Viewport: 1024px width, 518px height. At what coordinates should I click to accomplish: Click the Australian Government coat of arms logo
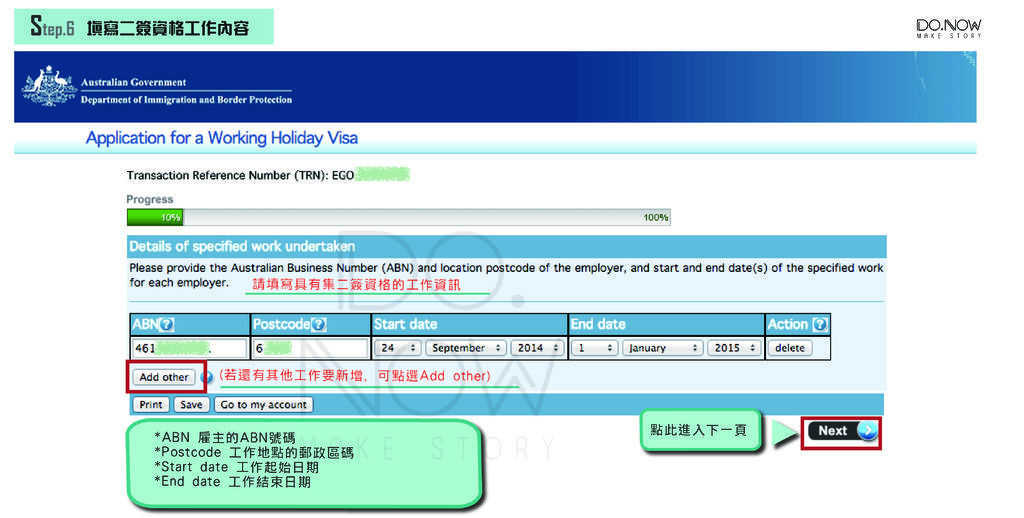[x=49, y=86]
